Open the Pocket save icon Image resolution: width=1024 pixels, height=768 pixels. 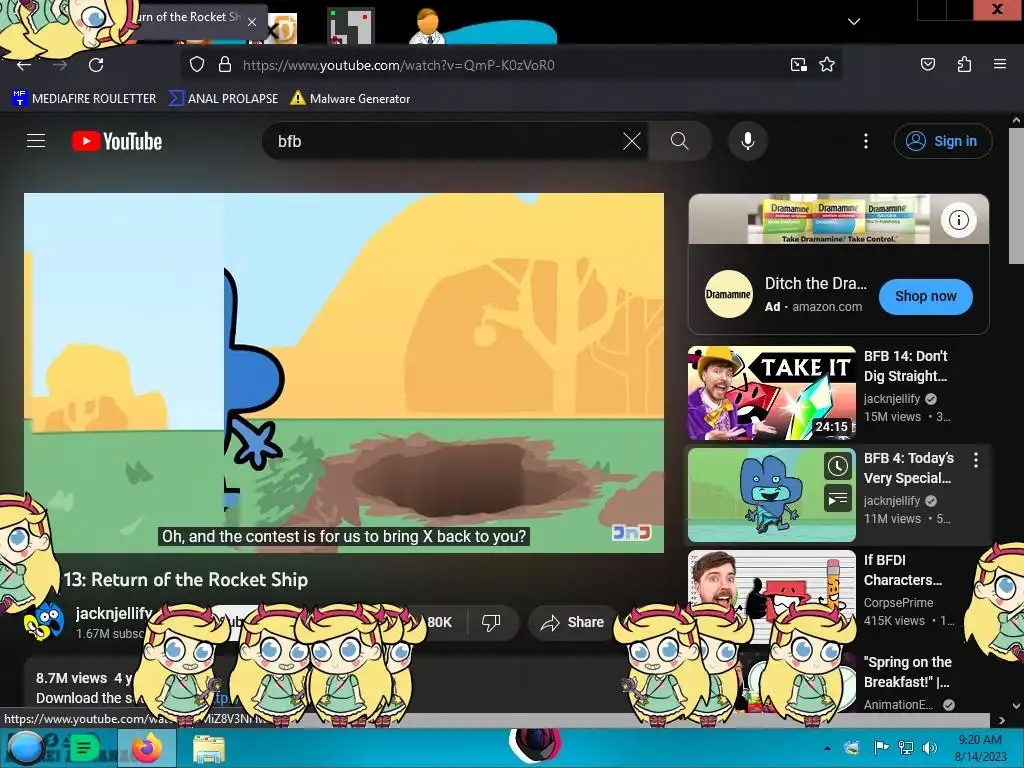click(927, 64)
